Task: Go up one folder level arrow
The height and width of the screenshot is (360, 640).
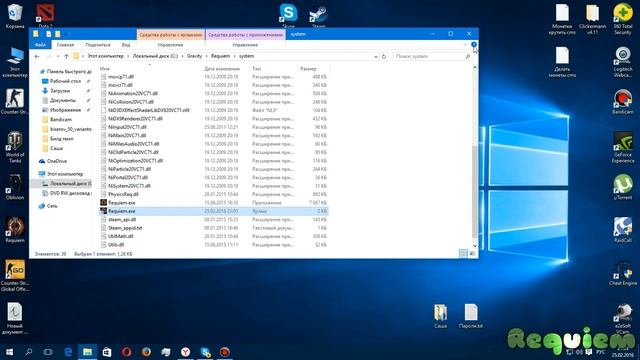Action: tap(66, 56)
